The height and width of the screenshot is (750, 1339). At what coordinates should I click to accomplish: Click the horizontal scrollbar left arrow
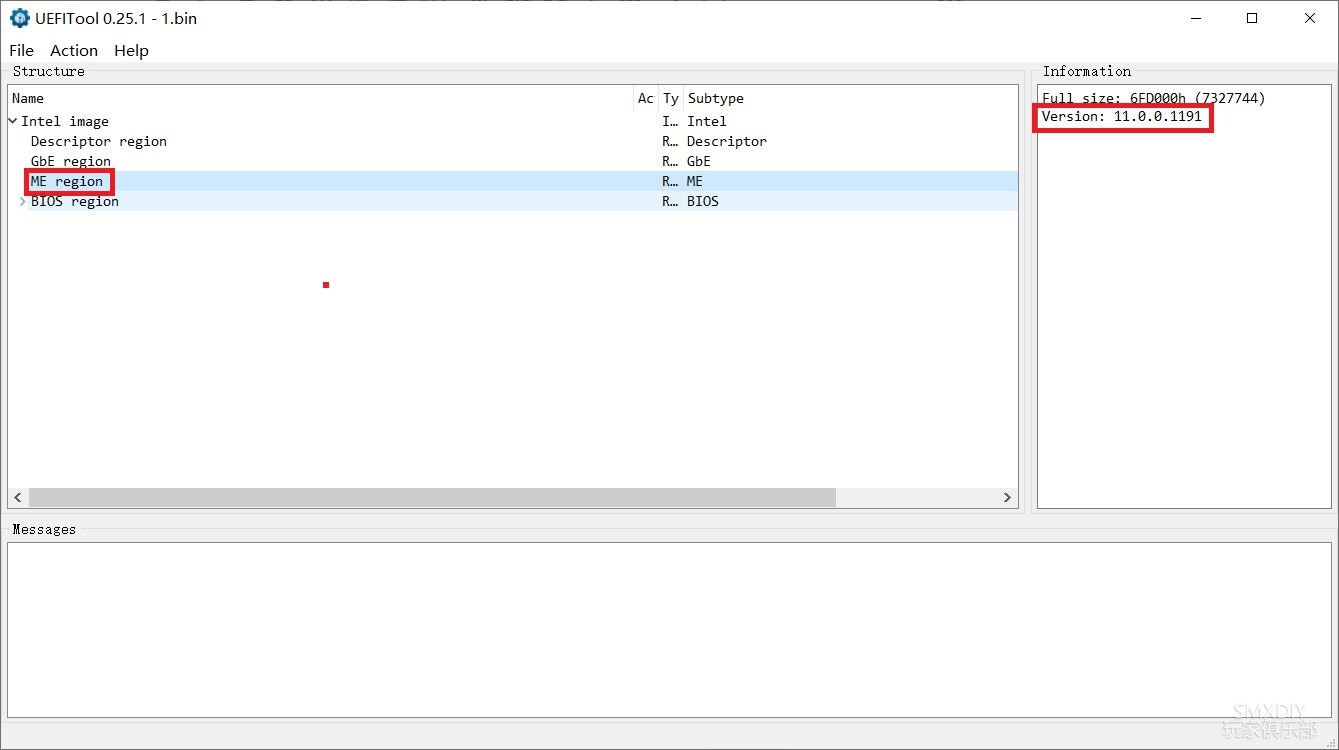[x=18, y=497]
